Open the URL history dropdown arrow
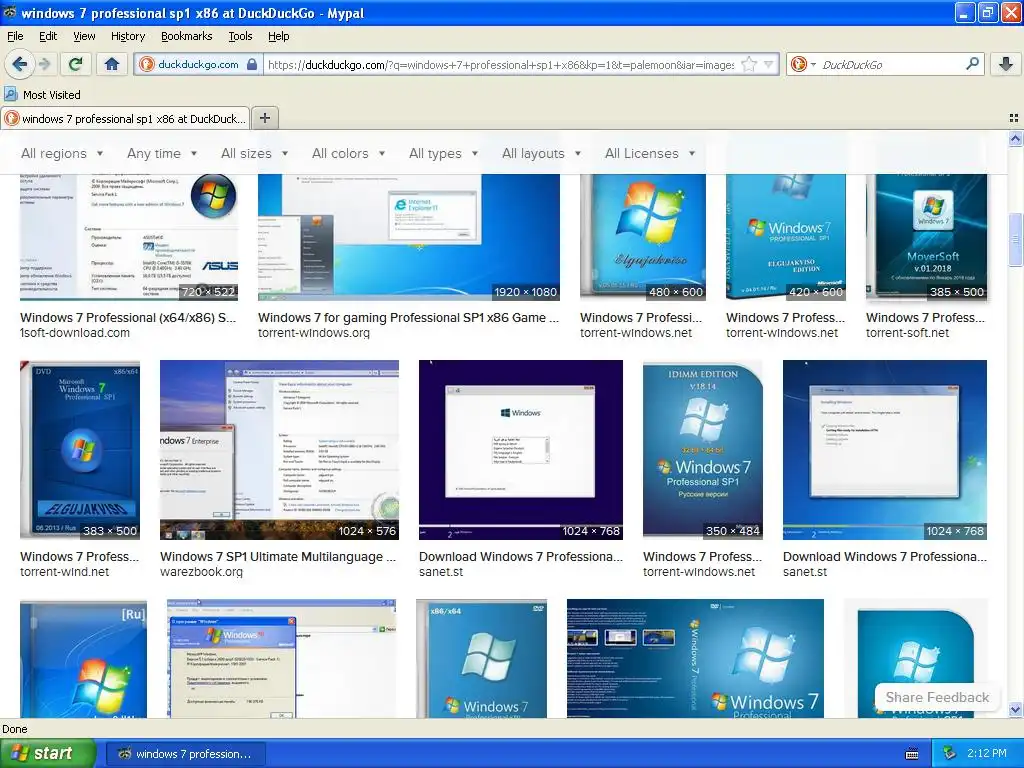 point(769,65)
